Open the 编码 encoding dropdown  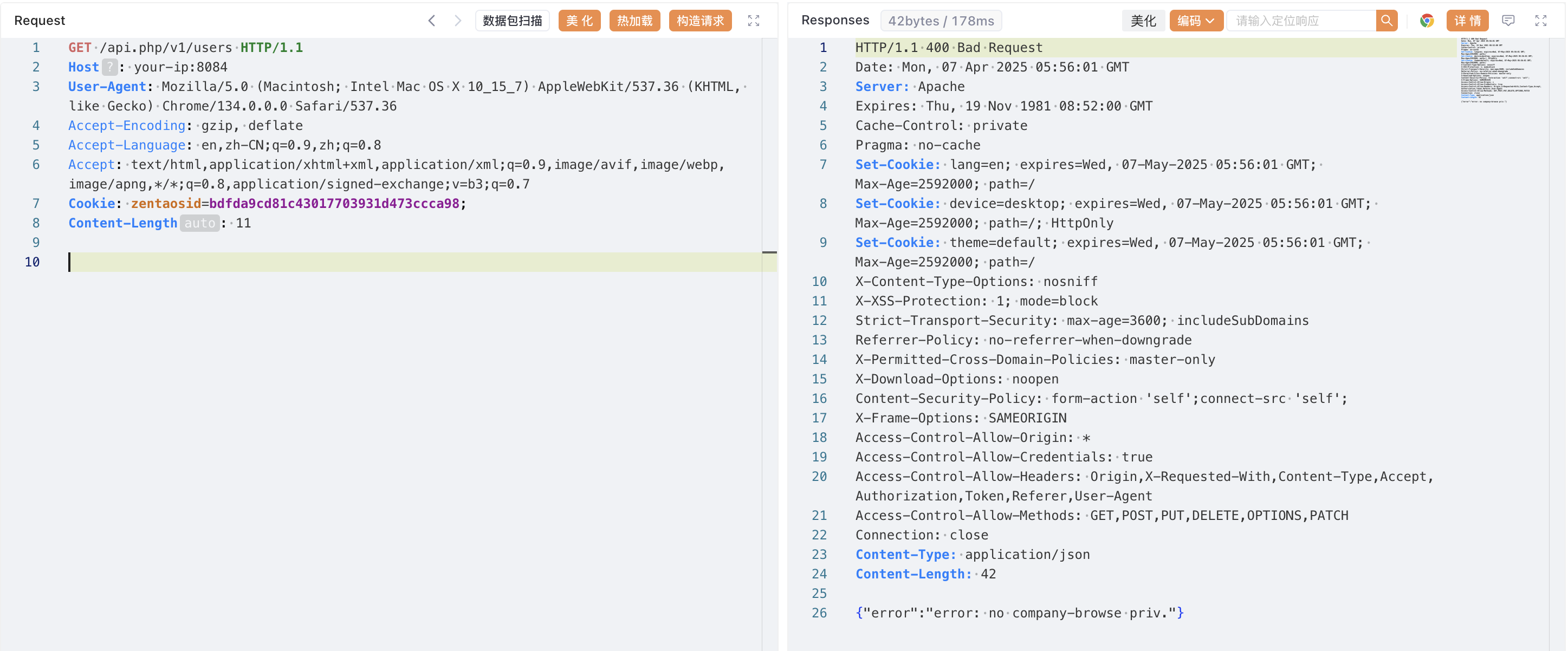[1195, 21]
